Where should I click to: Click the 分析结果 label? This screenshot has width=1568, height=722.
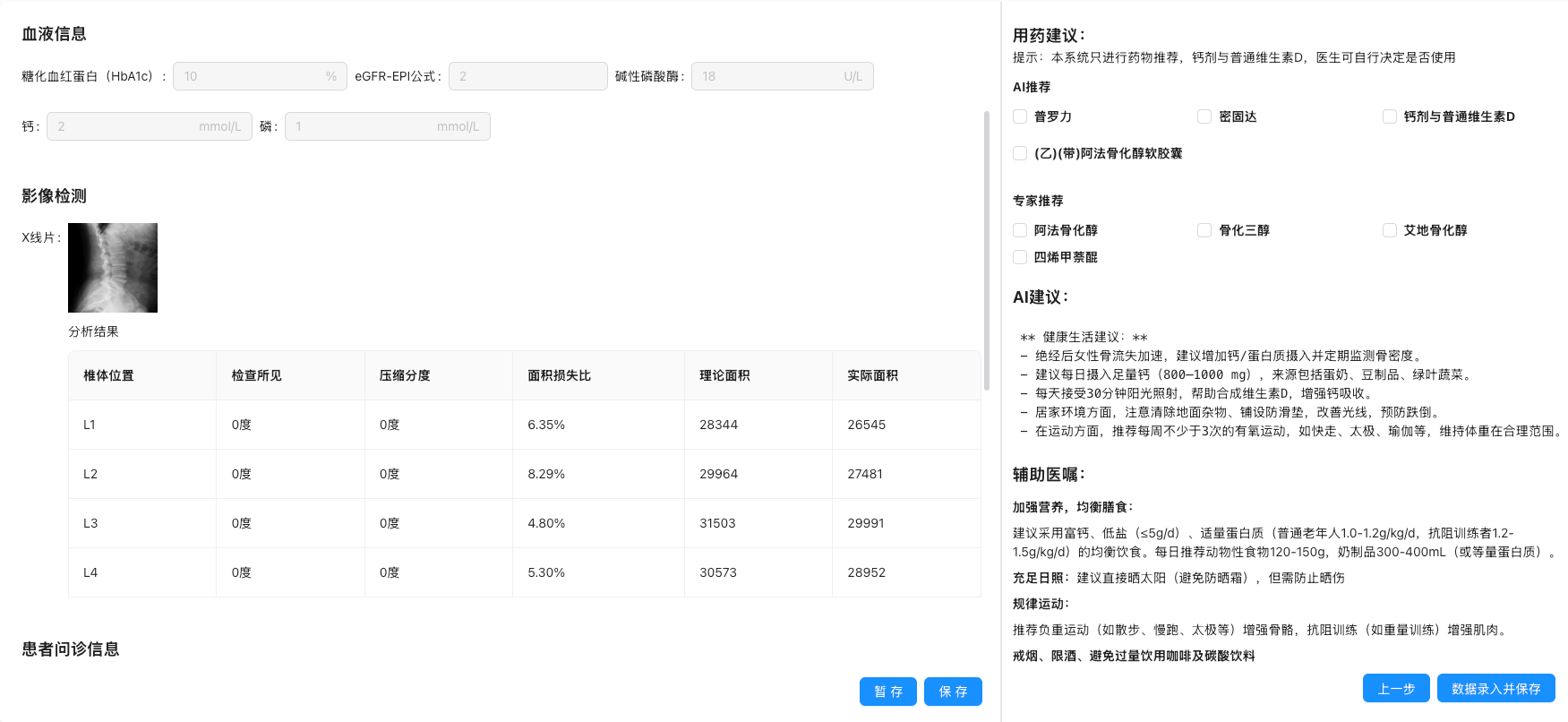click(x=93, y=331)
